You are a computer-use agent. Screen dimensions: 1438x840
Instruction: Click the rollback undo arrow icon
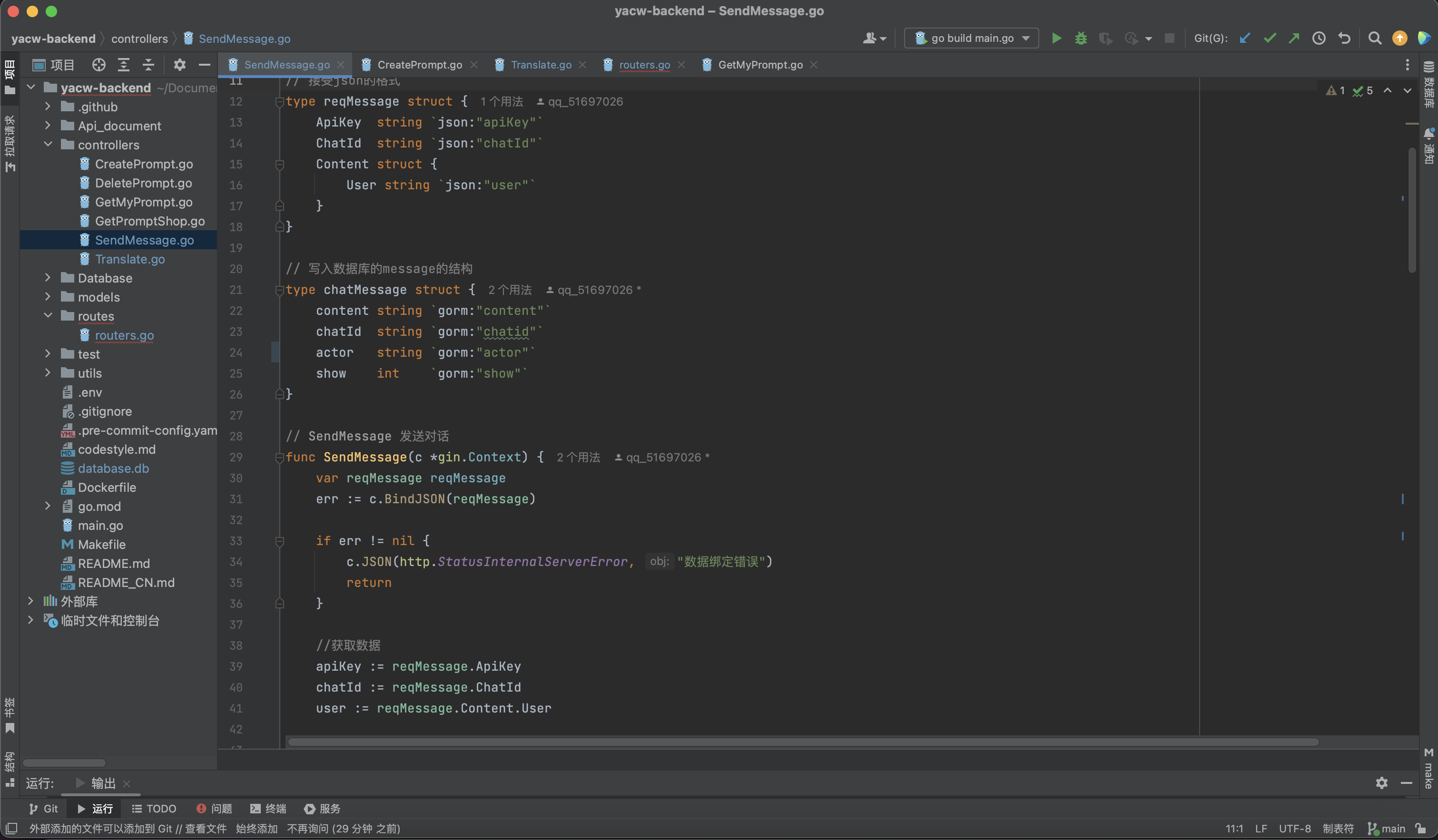point(1344,38)
